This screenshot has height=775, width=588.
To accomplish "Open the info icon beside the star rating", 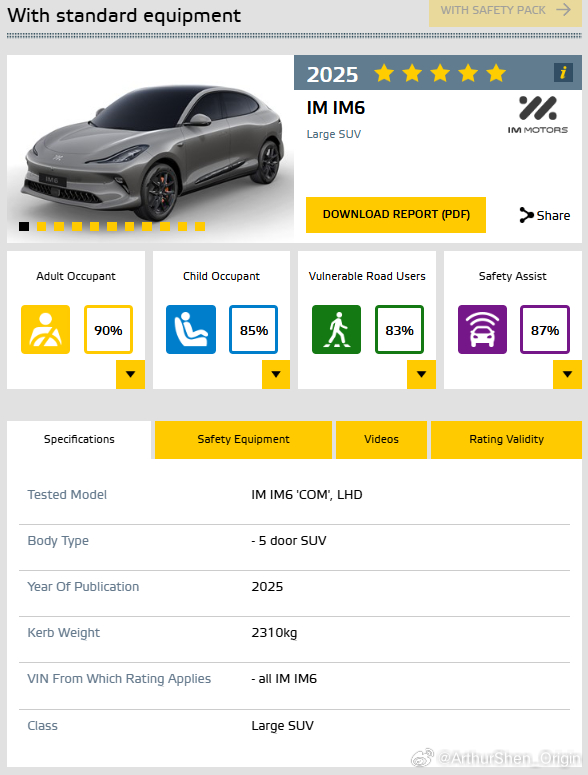I will 563,73.
